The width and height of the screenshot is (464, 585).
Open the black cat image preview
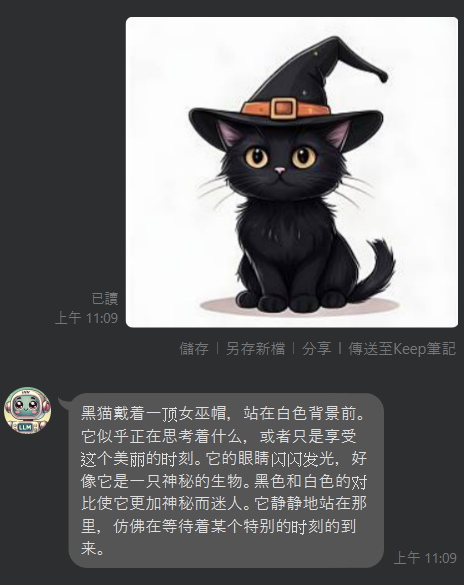(292, 172)
